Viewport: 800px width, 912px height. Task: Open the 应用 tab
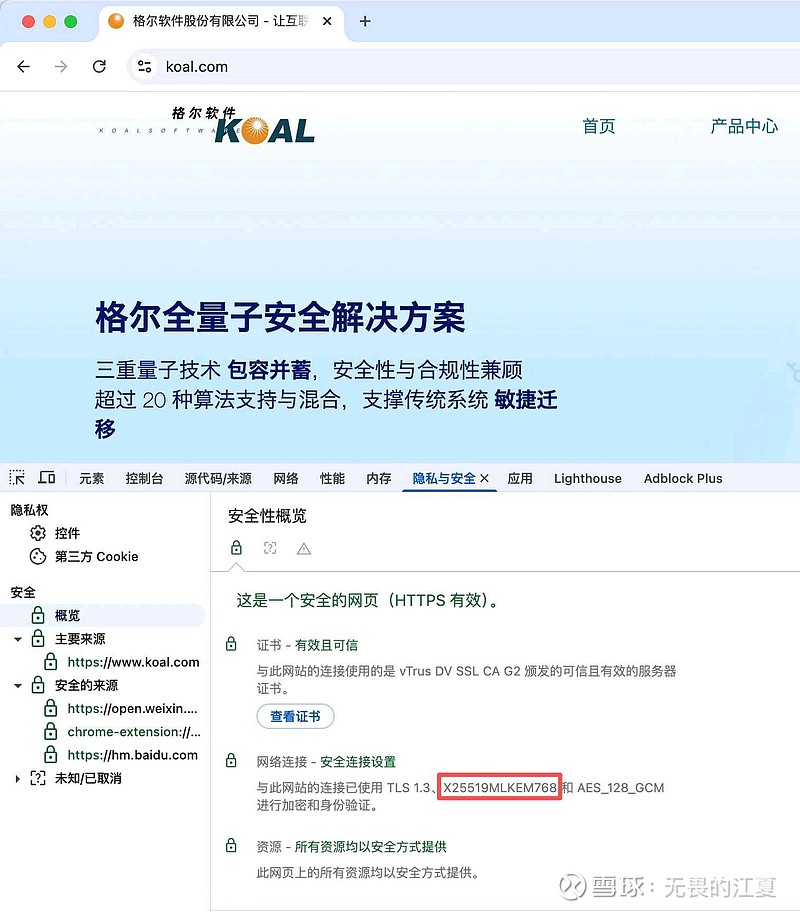[x=520, y=479]
